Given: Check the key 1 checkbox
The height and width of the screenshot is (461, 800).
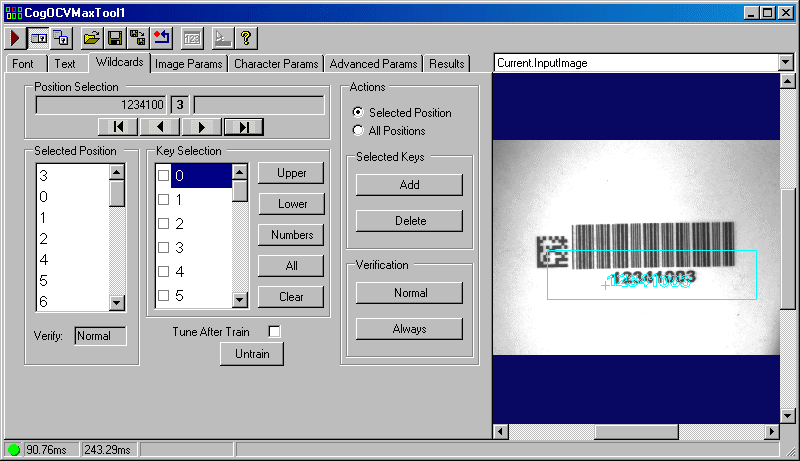Looking at the screenshot, I should [x=163, y=199].
